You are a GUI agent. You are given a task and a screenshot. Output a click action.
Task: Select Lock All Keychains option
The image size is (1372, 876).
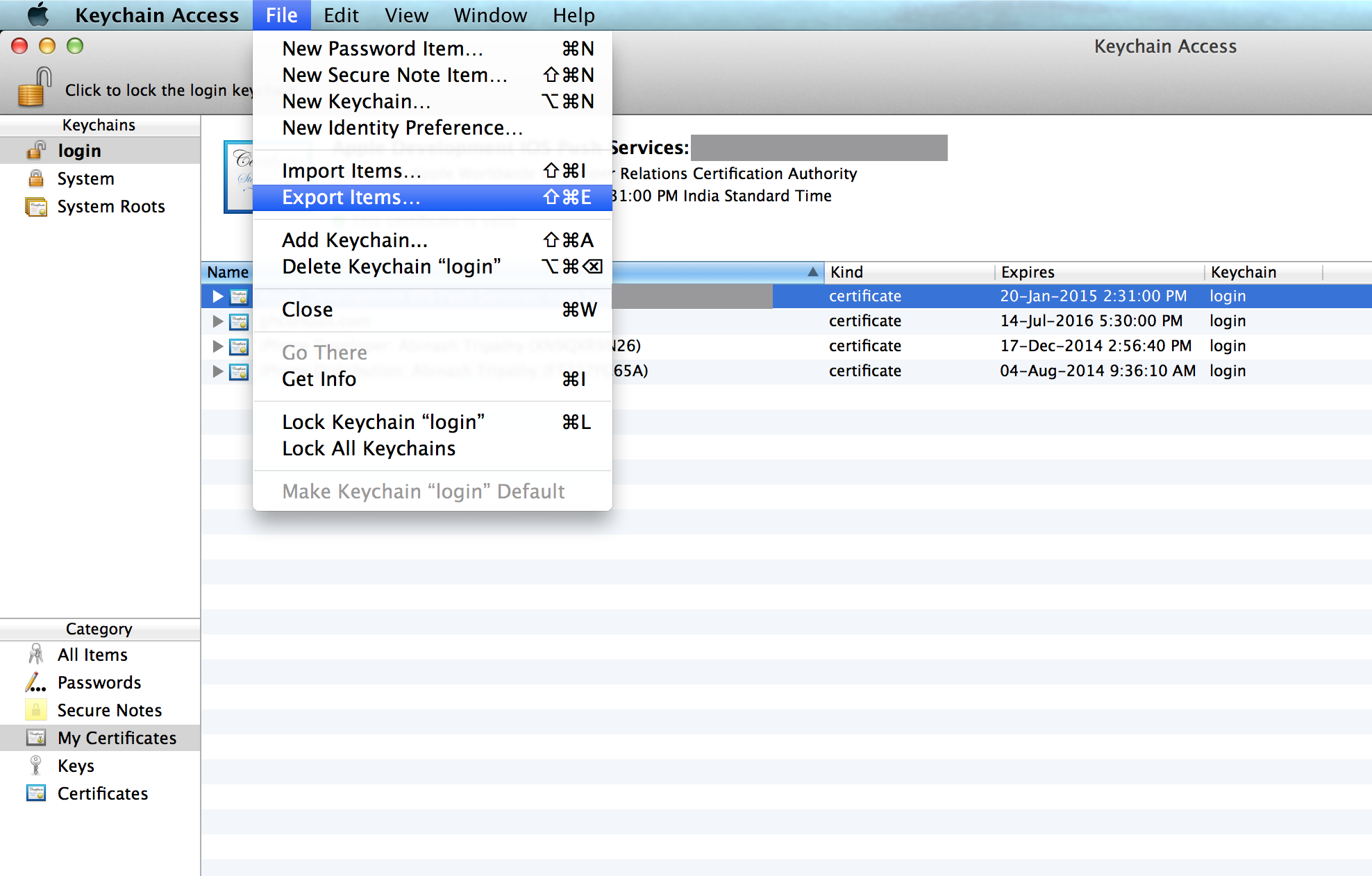pyautogui.click(x=368, y=448)
